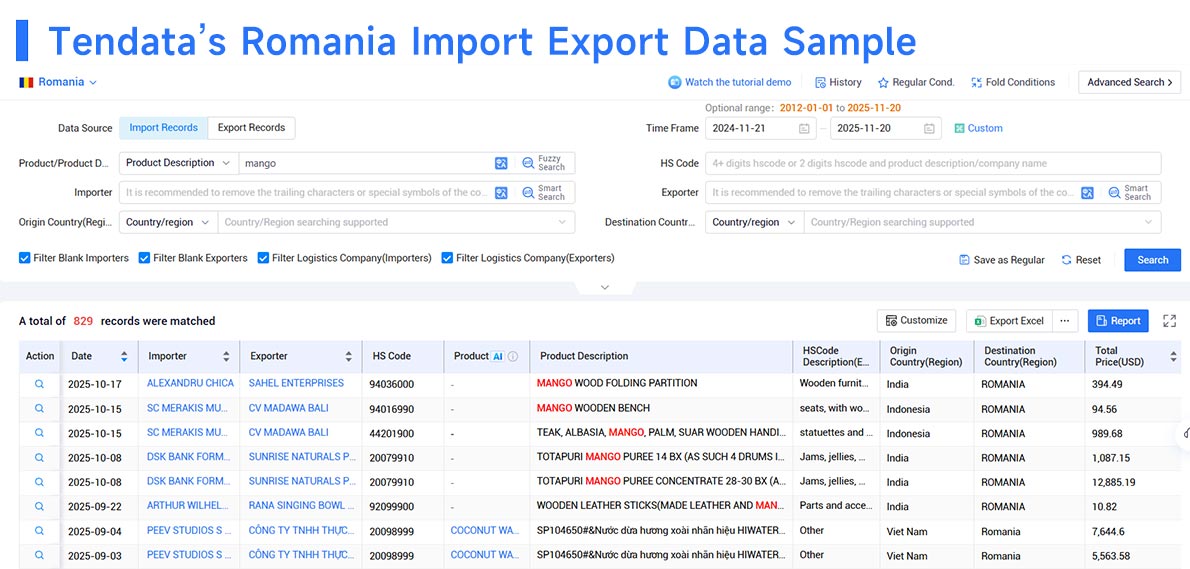Click MANGO WOOD FOLDING PARTITION description
Image resolution: width=1190 pixels, height=569 pixels.
617,383
